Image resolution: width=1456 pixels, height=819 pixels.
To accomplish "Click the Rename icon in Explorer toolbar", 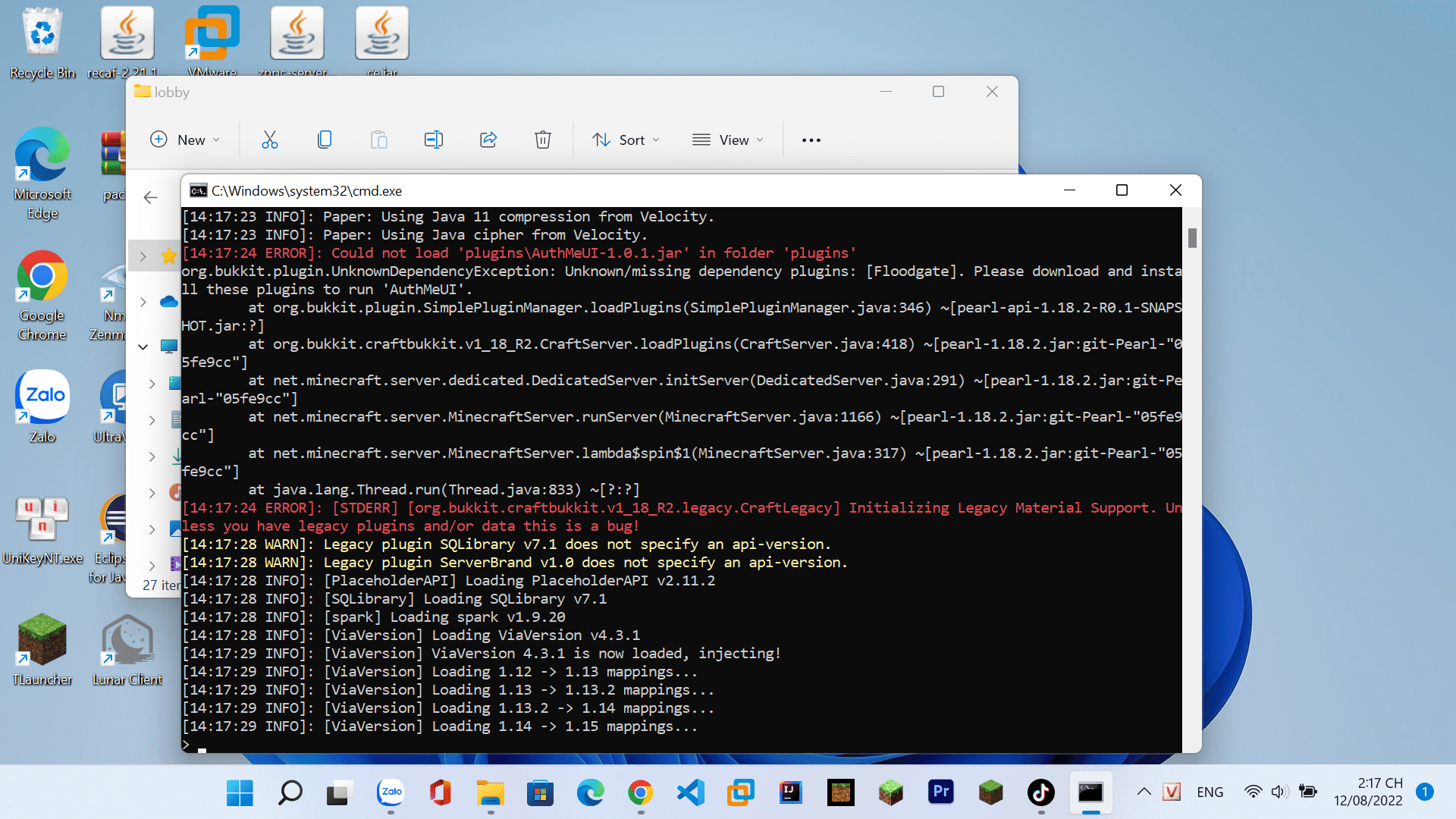I will coord(433,140).
